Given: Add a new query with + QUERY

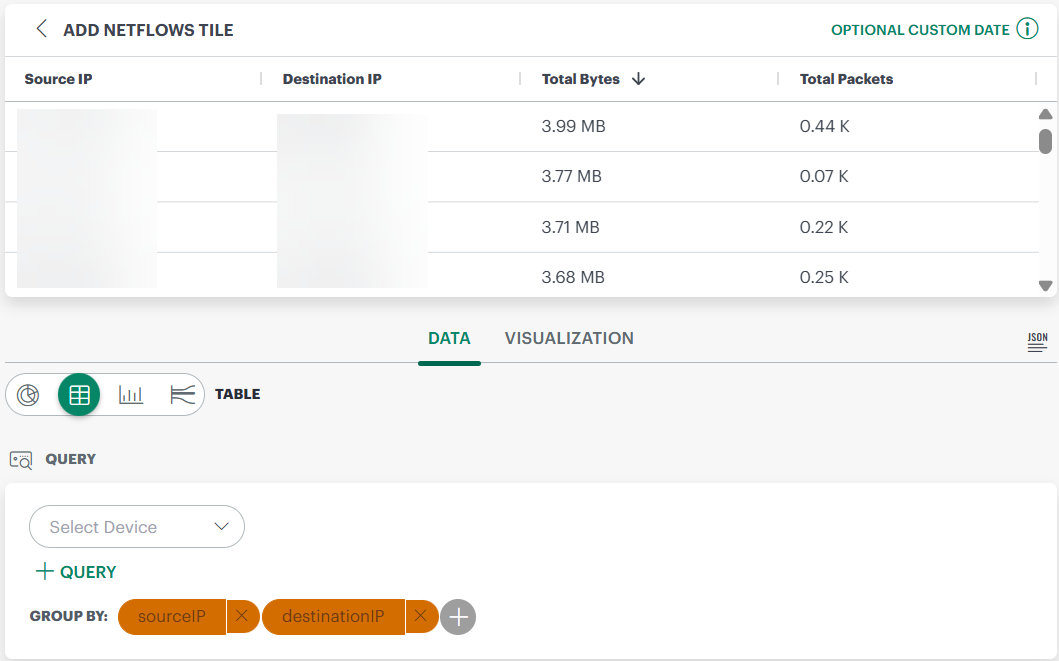Looking at the screenshot, I should click(76, 572).
